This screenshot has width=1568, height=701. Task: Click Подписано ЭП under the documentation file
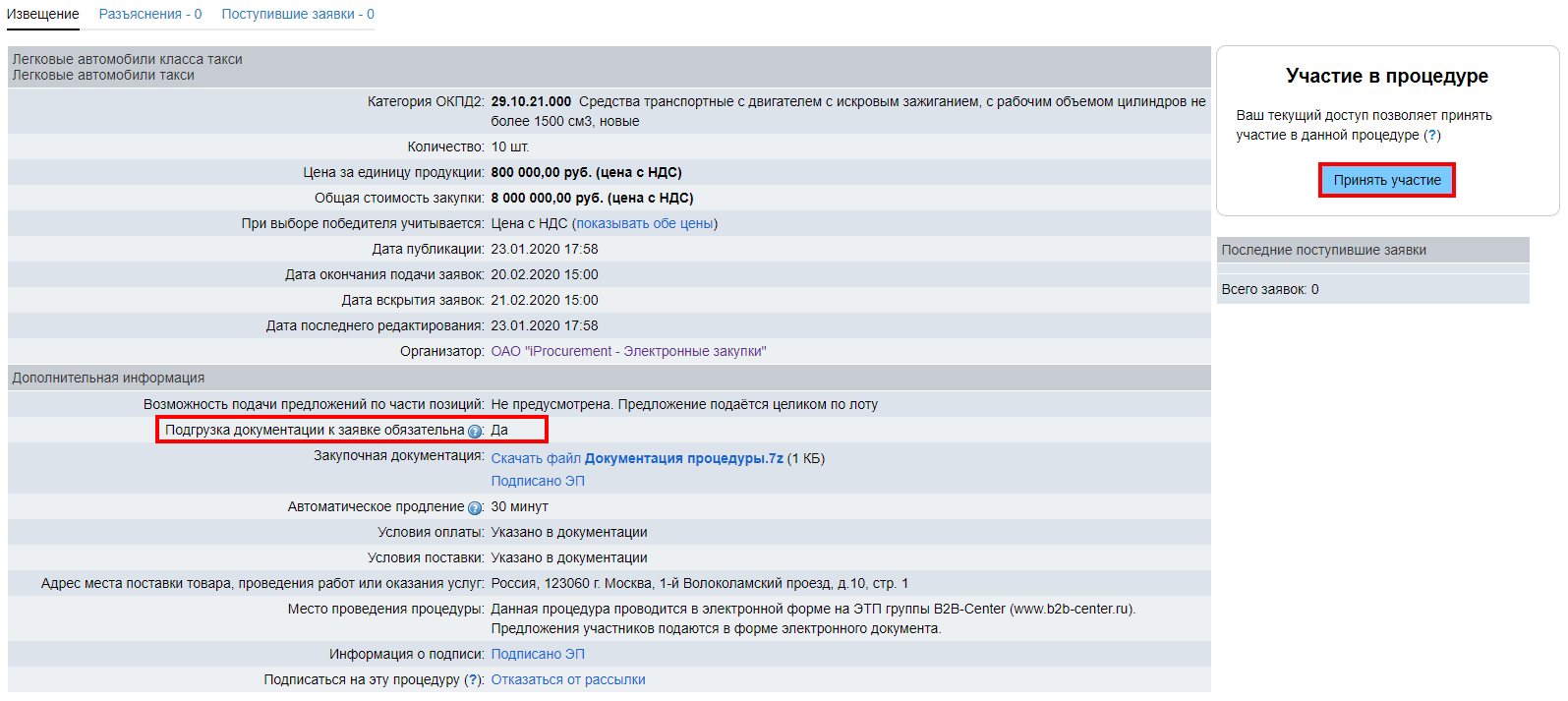pyautogui.click(x=538, y=482)
